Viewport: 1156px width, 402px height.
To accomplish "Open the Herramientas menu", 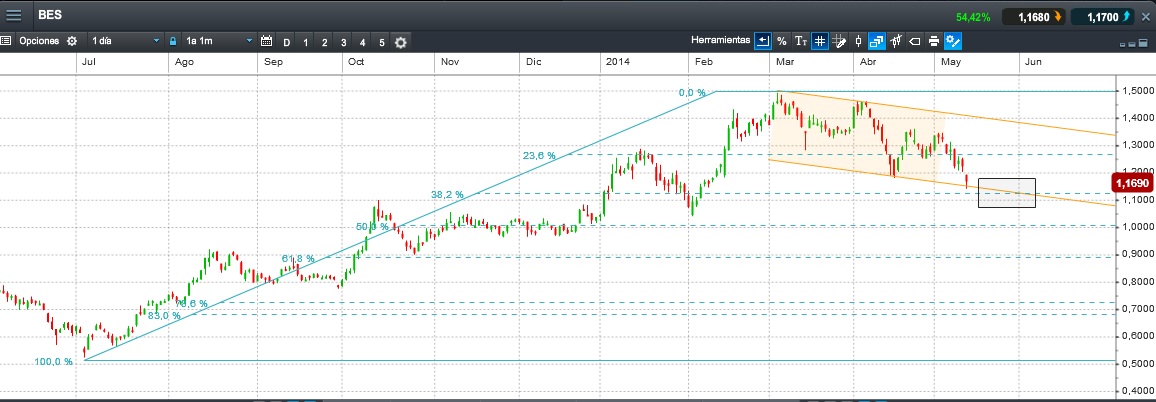I will [719, 41].
